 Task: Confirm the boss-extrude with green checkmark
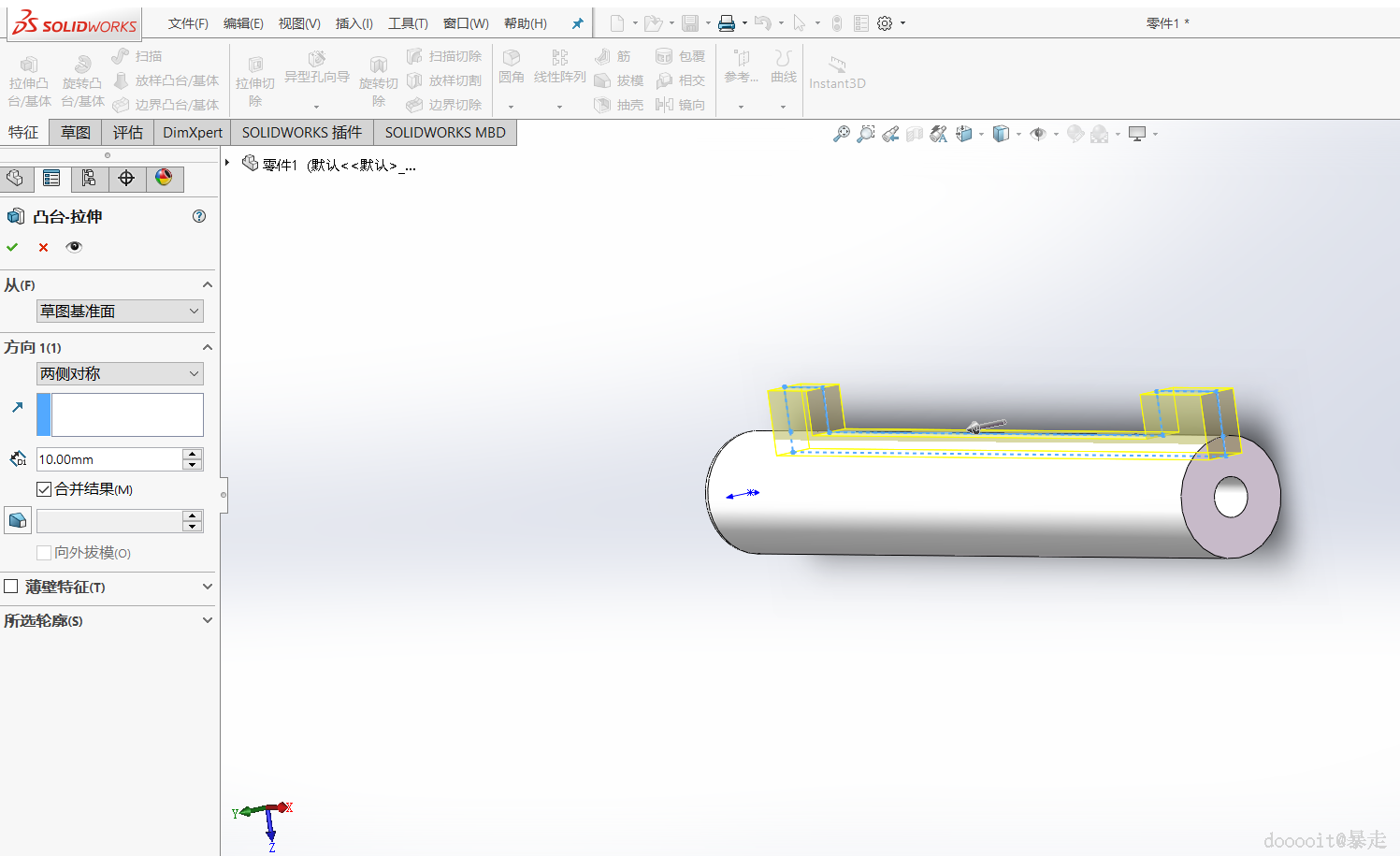pos(12,247)
